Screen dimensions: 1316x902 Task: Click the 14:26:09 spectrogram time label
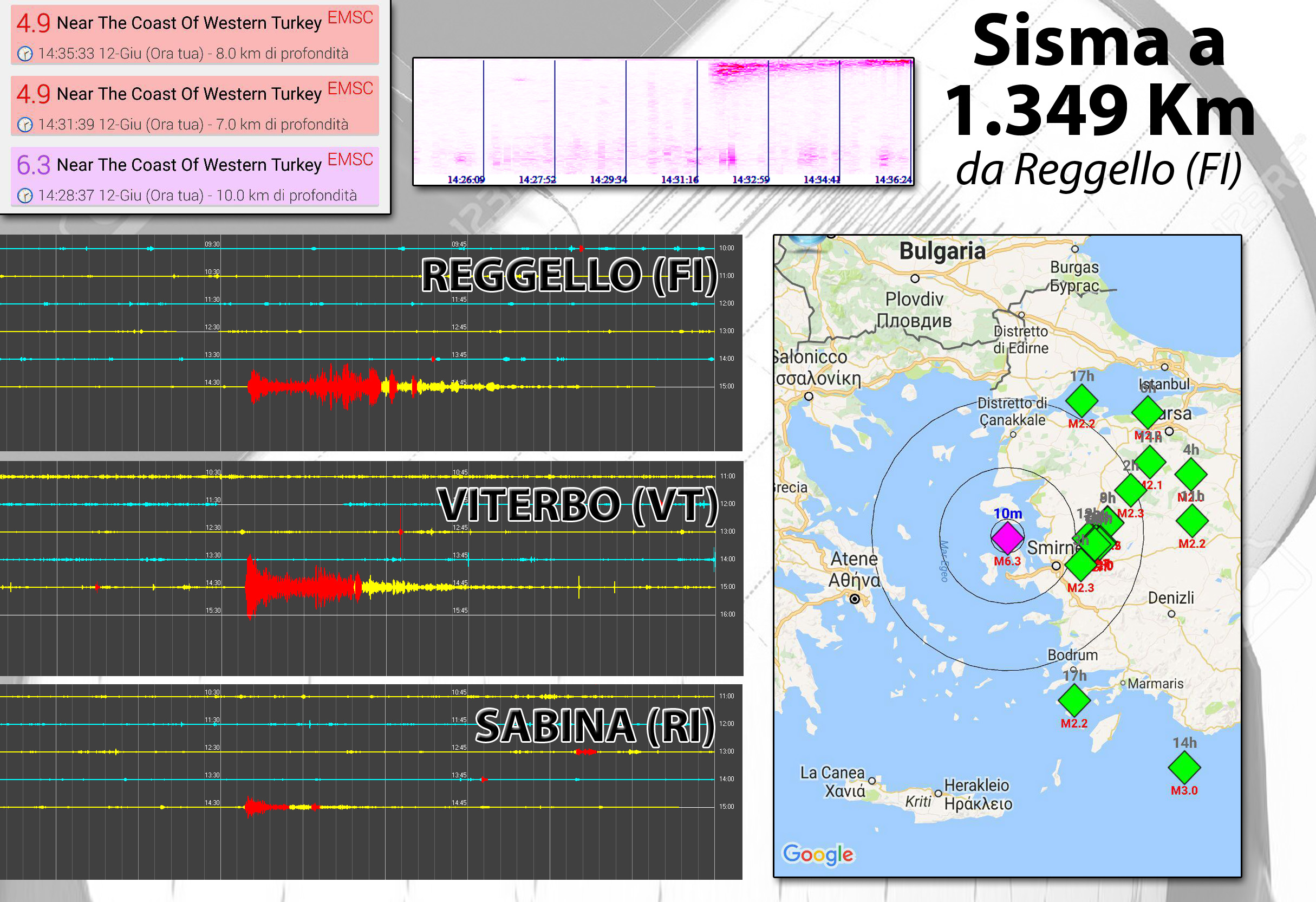[x=466, y=180]
